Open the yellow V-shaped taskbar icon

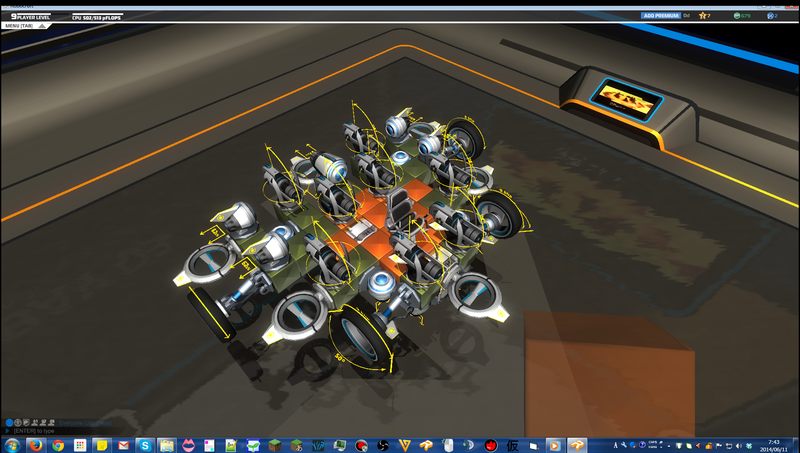click(x=405, y=445)
